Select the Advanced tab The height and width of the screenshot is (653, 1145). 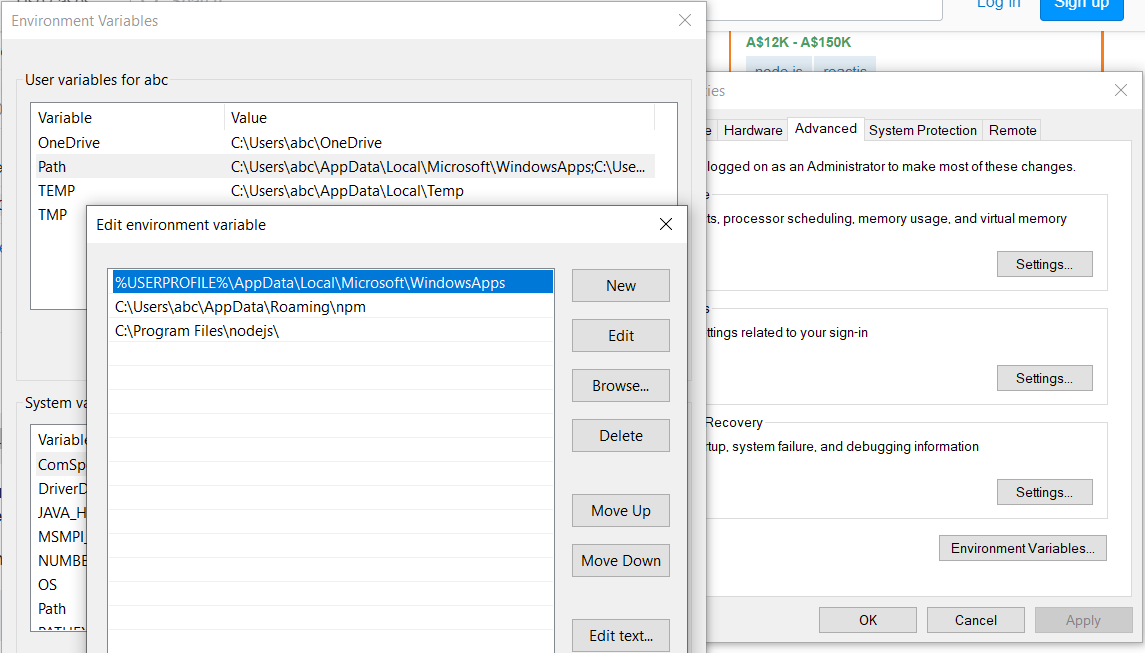pyautogui.click(x=825, y=128)
